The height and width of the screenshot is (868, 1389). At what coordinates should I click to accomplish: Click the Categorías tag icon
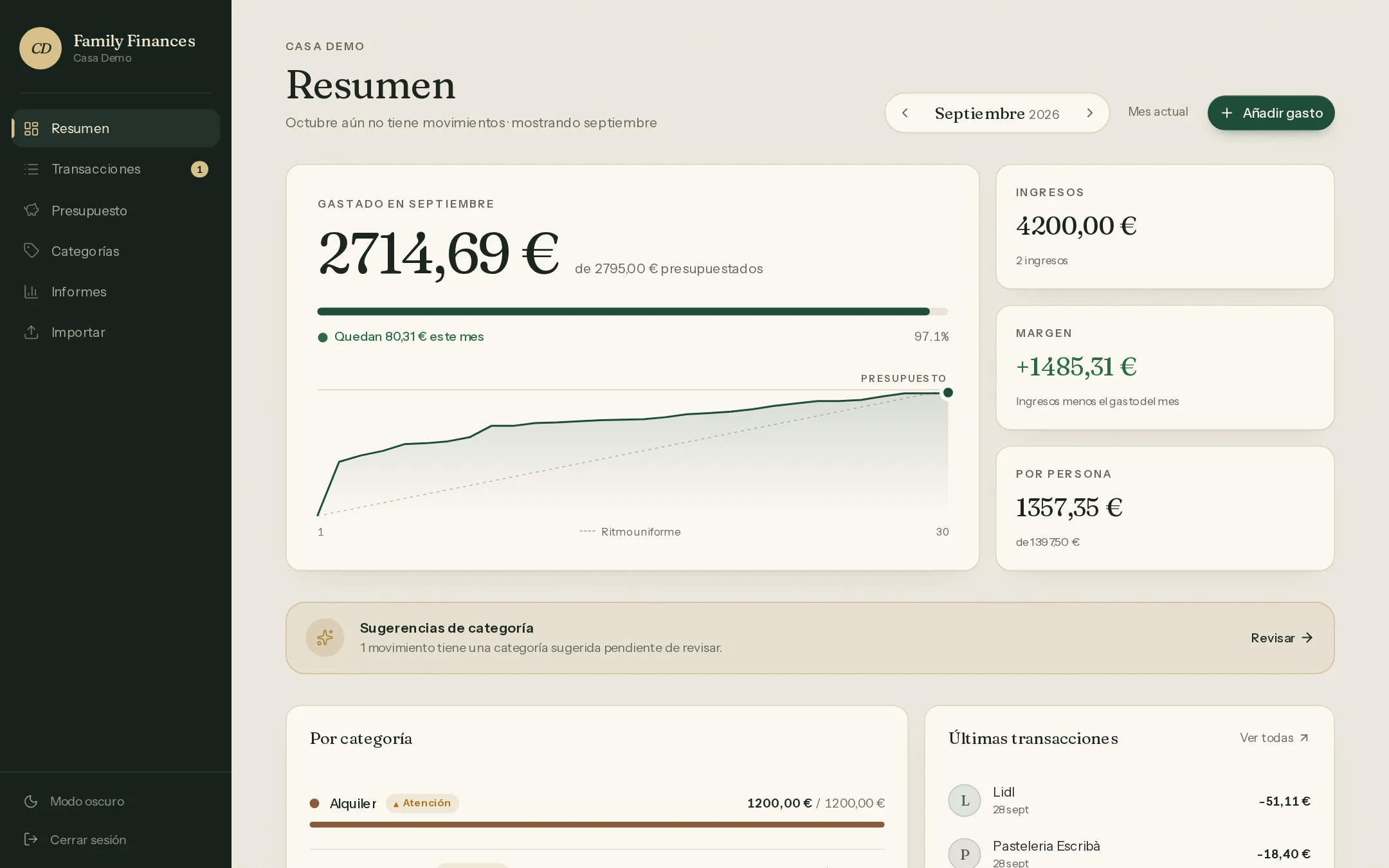(x=31, y=251)
